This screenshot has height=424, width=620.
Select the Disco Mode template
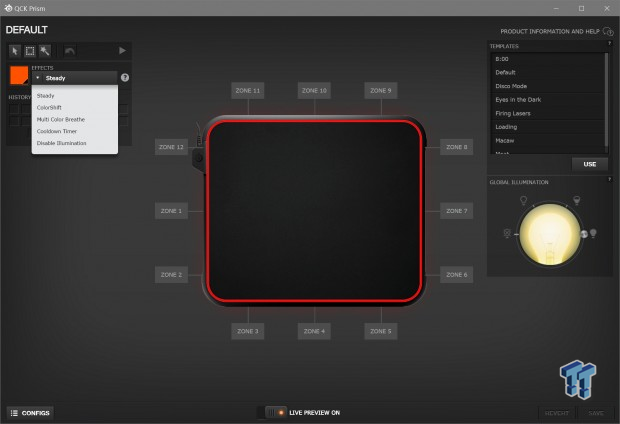point(548,86)
